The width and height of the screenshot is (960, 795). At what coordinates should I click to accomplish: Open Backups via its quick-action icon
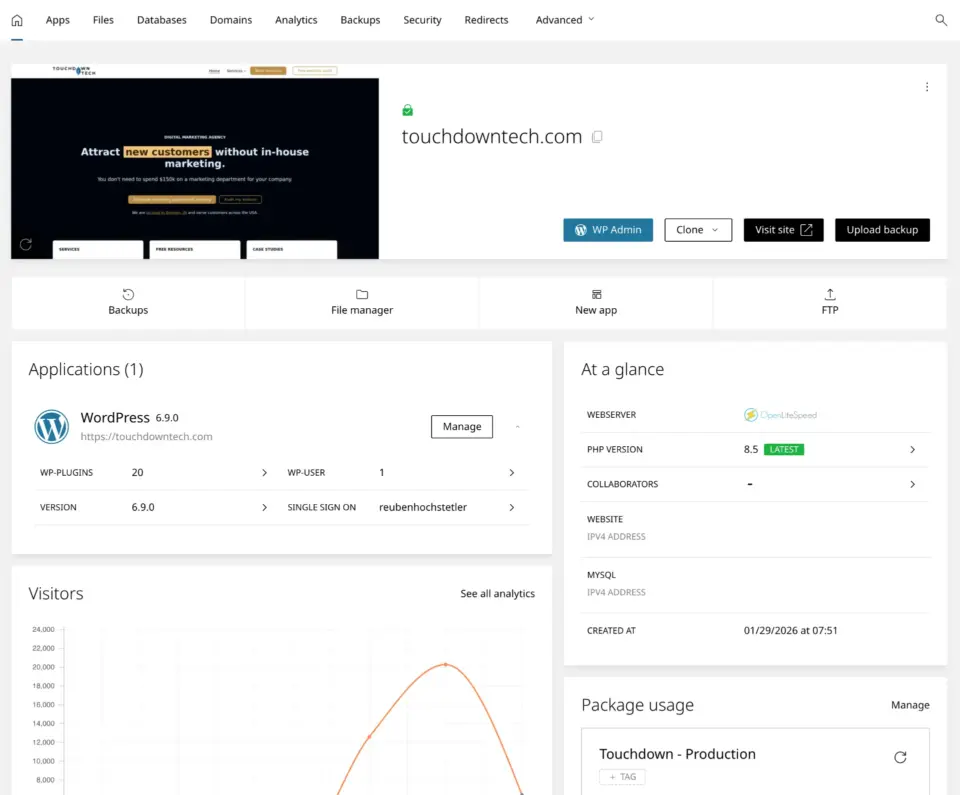coord(128,294)
